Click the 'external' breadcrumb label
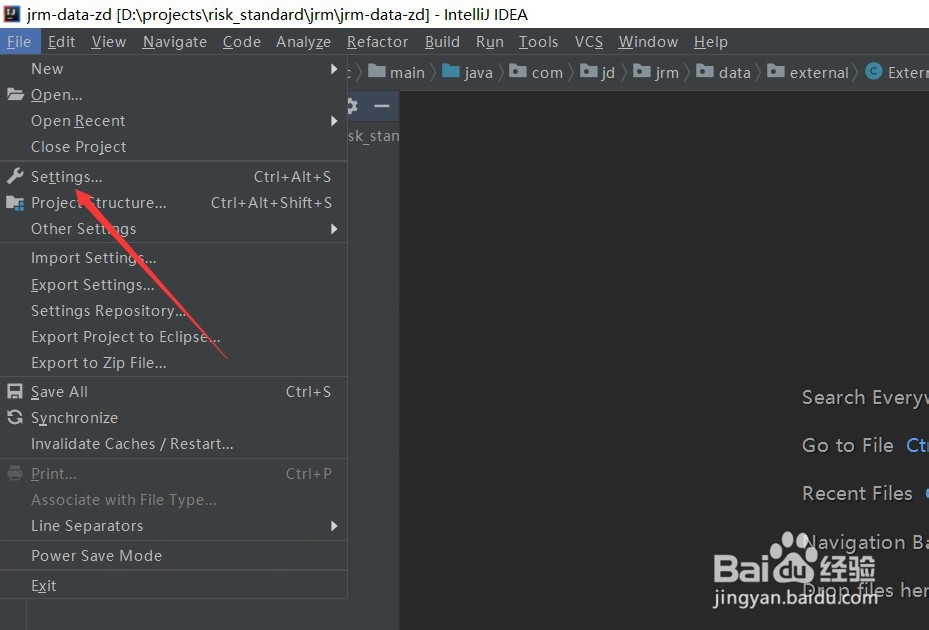The width and height of the screenshot is (929, 630). (x=819, y=73)
